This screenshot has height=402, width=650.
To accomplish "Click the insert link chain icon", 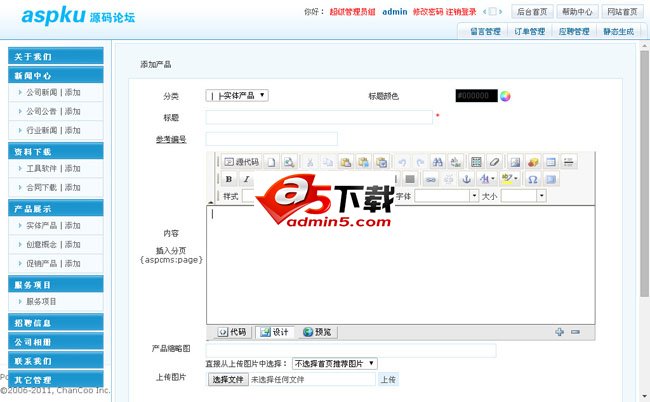I will [x=431, y=179].
